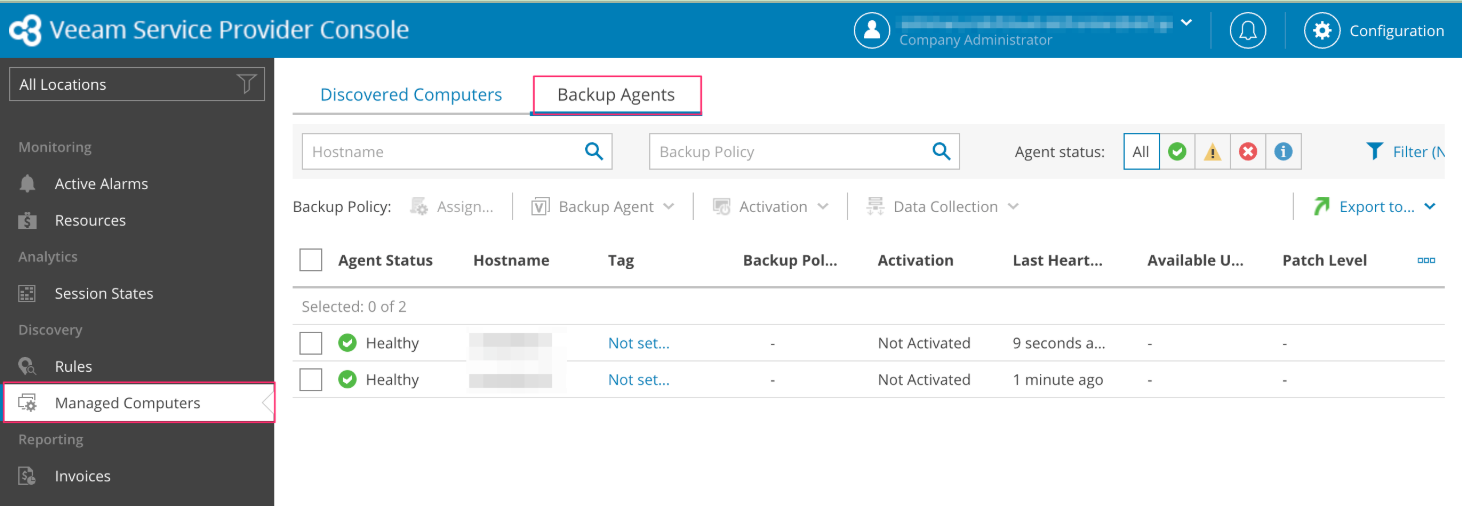Sort by the Last Heartbeat column header
The image size is (1462, 506).
tap(1058, 260)
